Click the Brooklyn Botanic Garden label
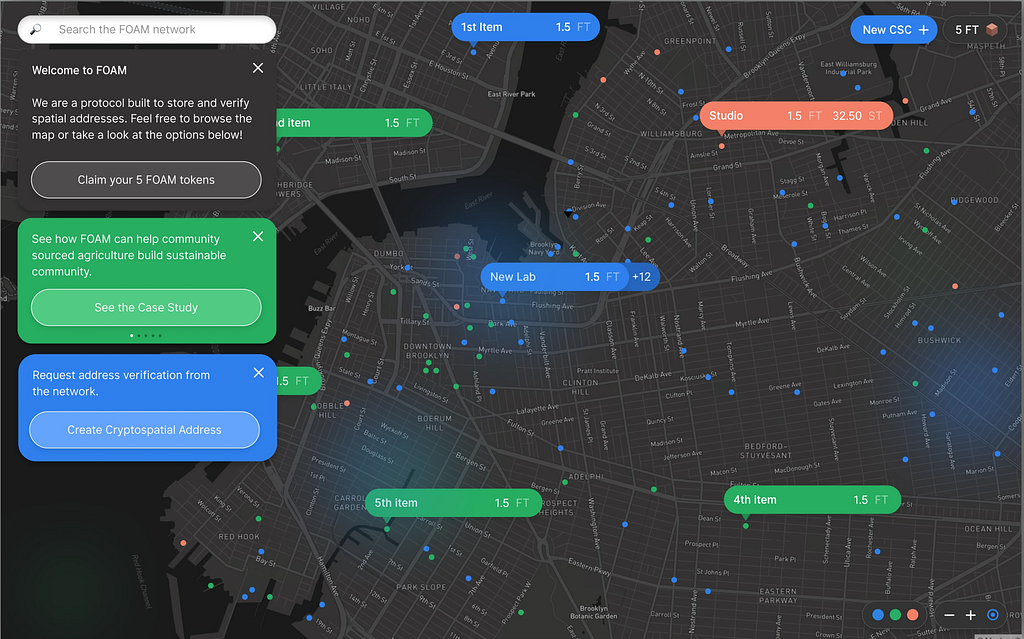Screen dimensions: 1024x639 pos(594,612)
